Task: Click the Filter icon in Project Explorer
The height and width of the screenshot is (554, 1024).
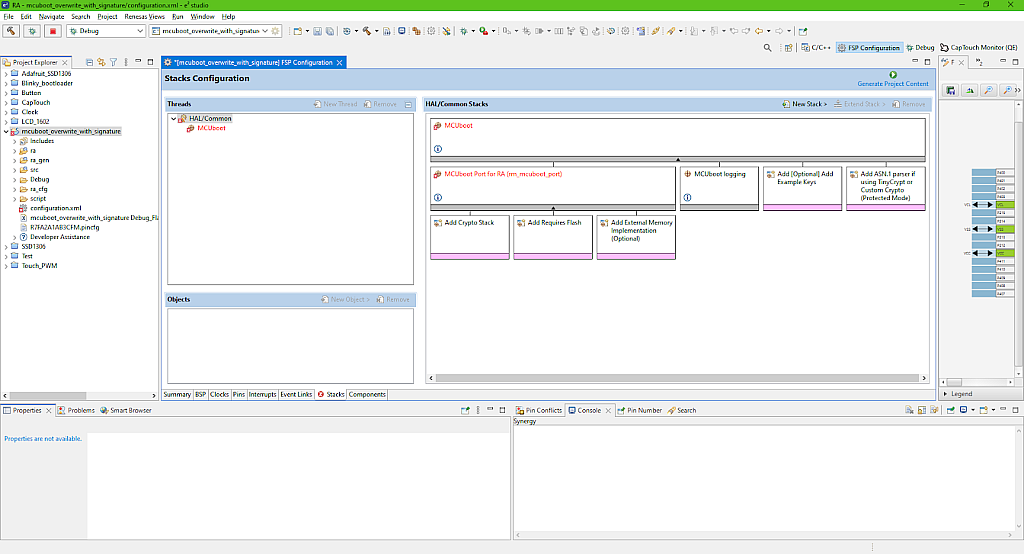Action: point(112,62)
